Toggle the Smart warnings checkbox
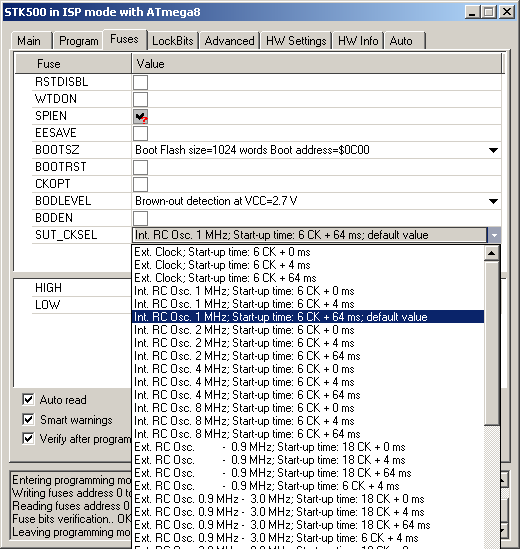520x549 pixels. pos(28,419)
